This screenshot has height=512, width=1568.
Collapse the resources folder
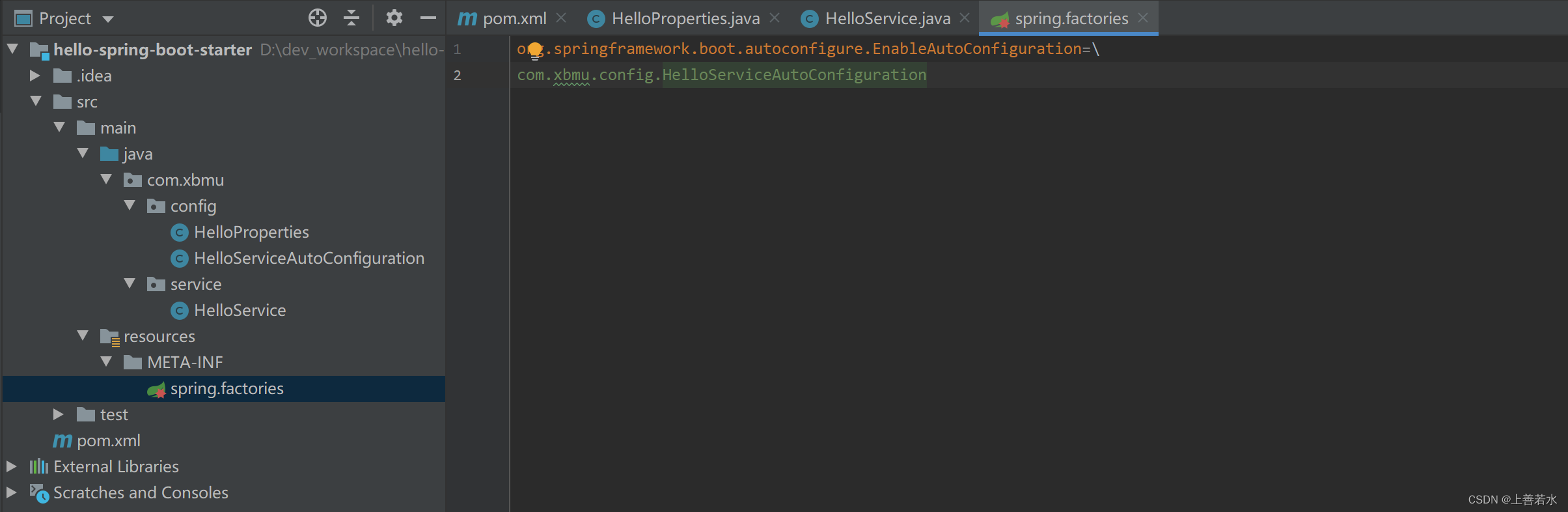coord(83,335)
